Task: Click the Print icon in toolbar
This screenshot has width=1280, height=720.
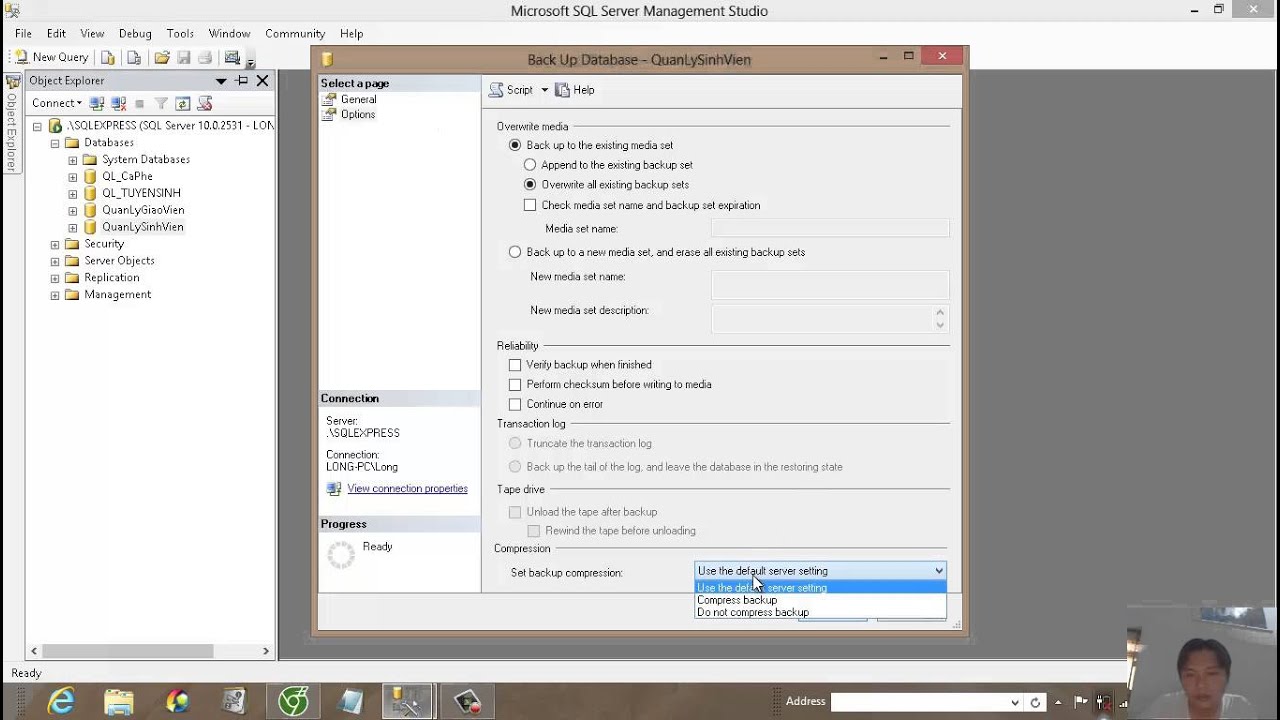Action: click(205, 58)
